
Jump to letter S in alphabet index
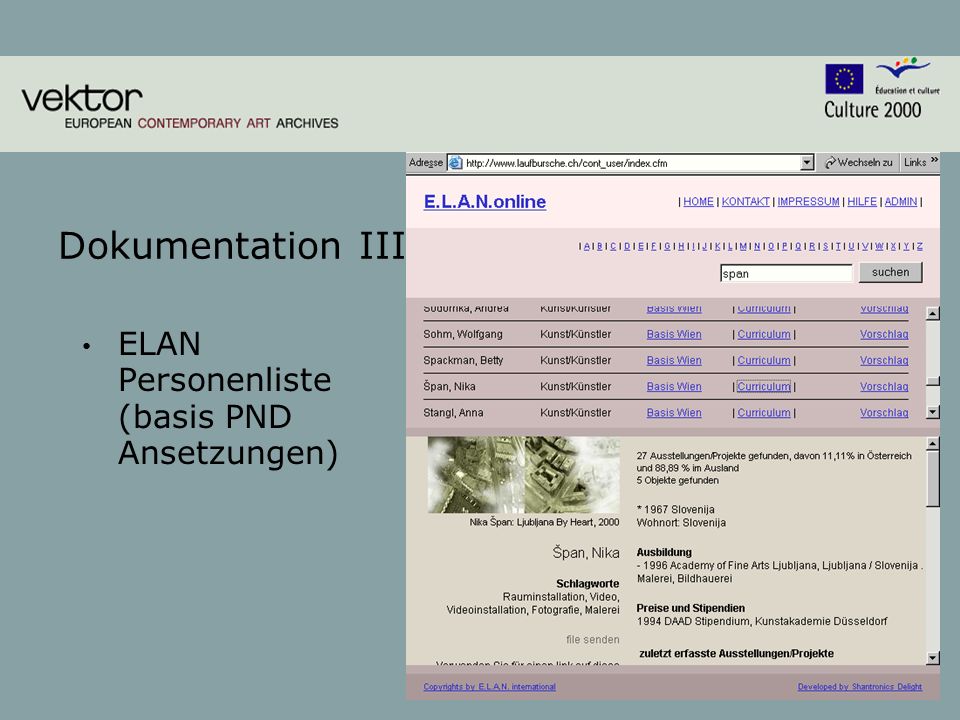pos(825,246)
